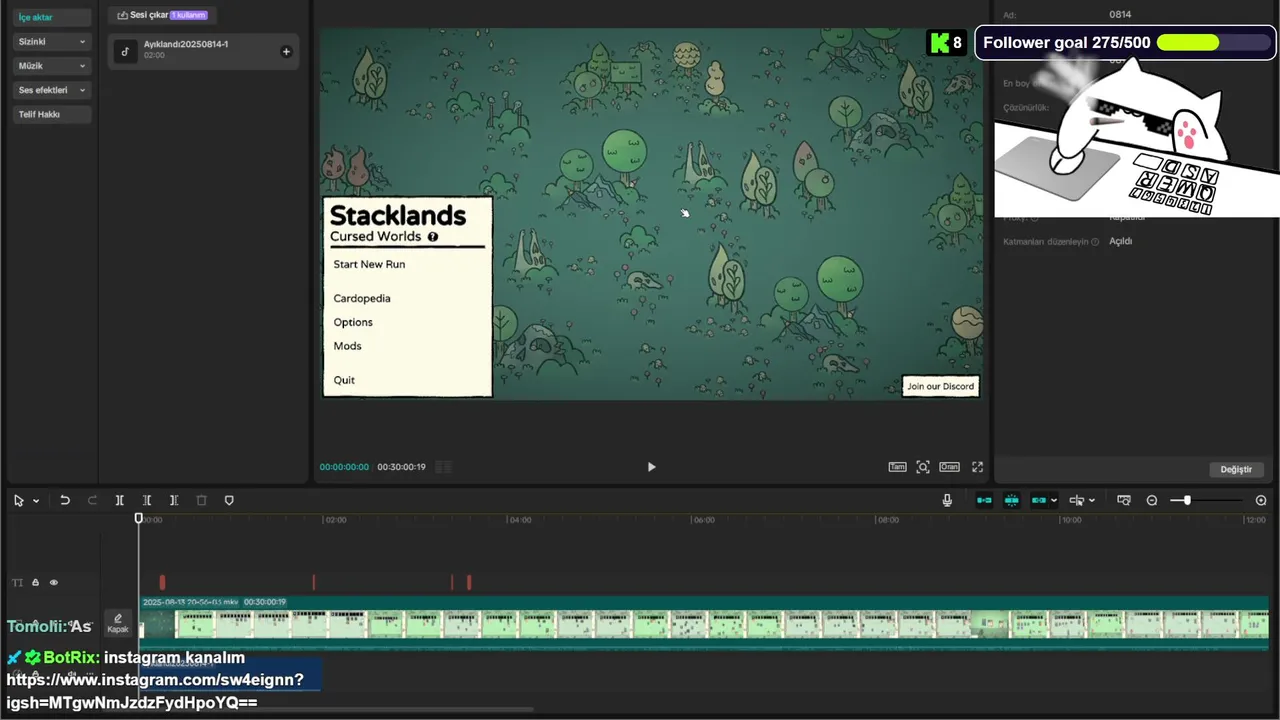Click the 00:30:00:19 total duration text
The image size is (1280, 720).
coord(401,467)
